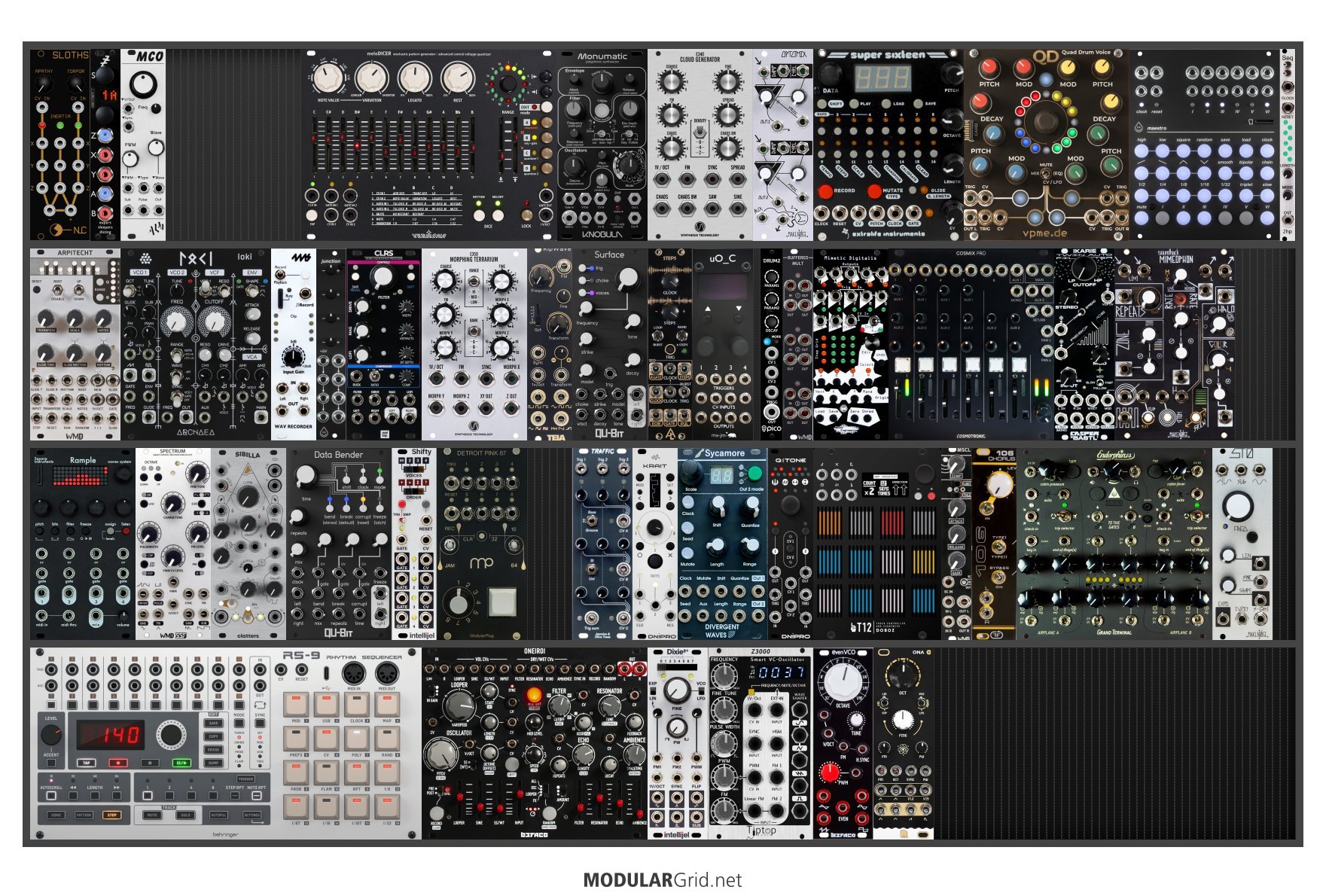
Task: Click the LEVEL knob on RS-9
Action: point(51,735)
